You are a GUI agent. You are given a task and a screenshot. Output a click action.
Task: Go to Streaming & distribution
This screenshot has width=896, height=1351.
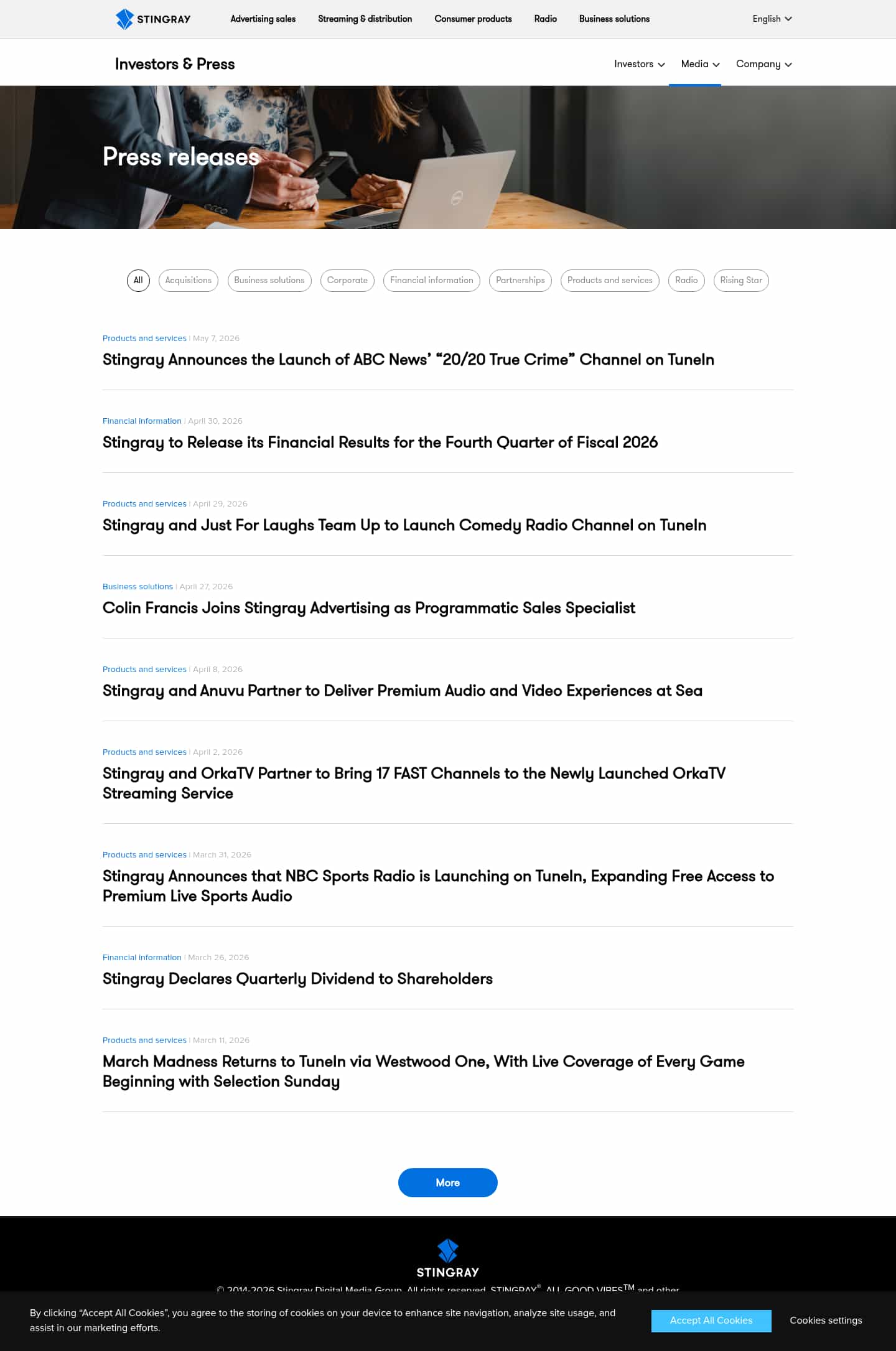[365, 19]
